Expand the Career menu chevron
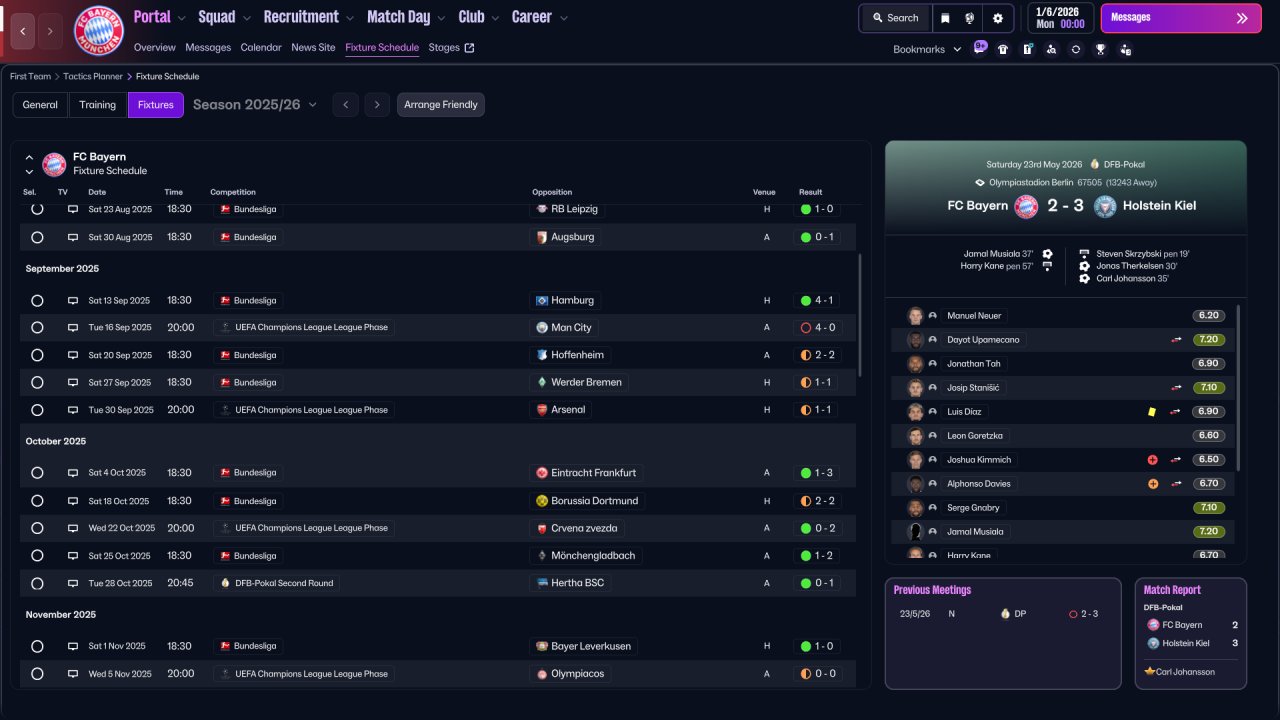Image resolution: width=1280 pixels, height=720 pixels. click(564, 18)
